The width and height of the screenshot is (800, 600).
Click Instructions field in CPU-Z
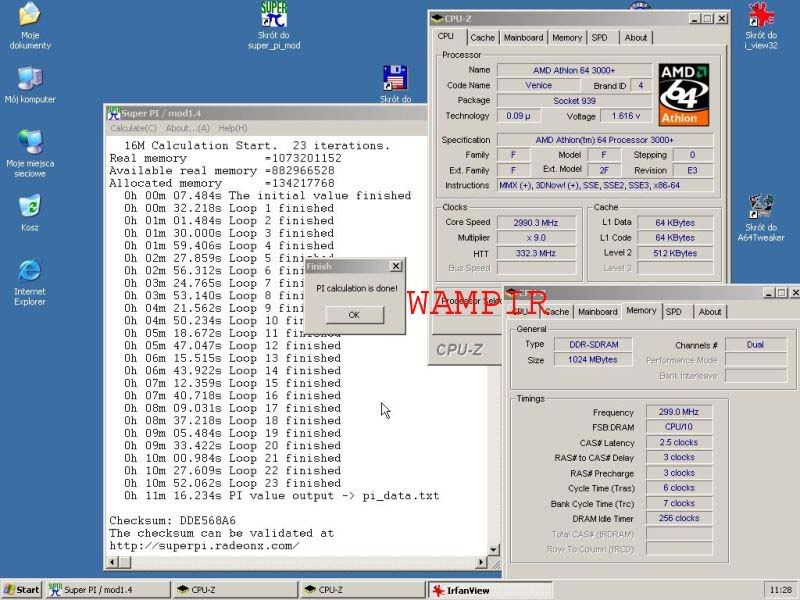pos(605,185)
